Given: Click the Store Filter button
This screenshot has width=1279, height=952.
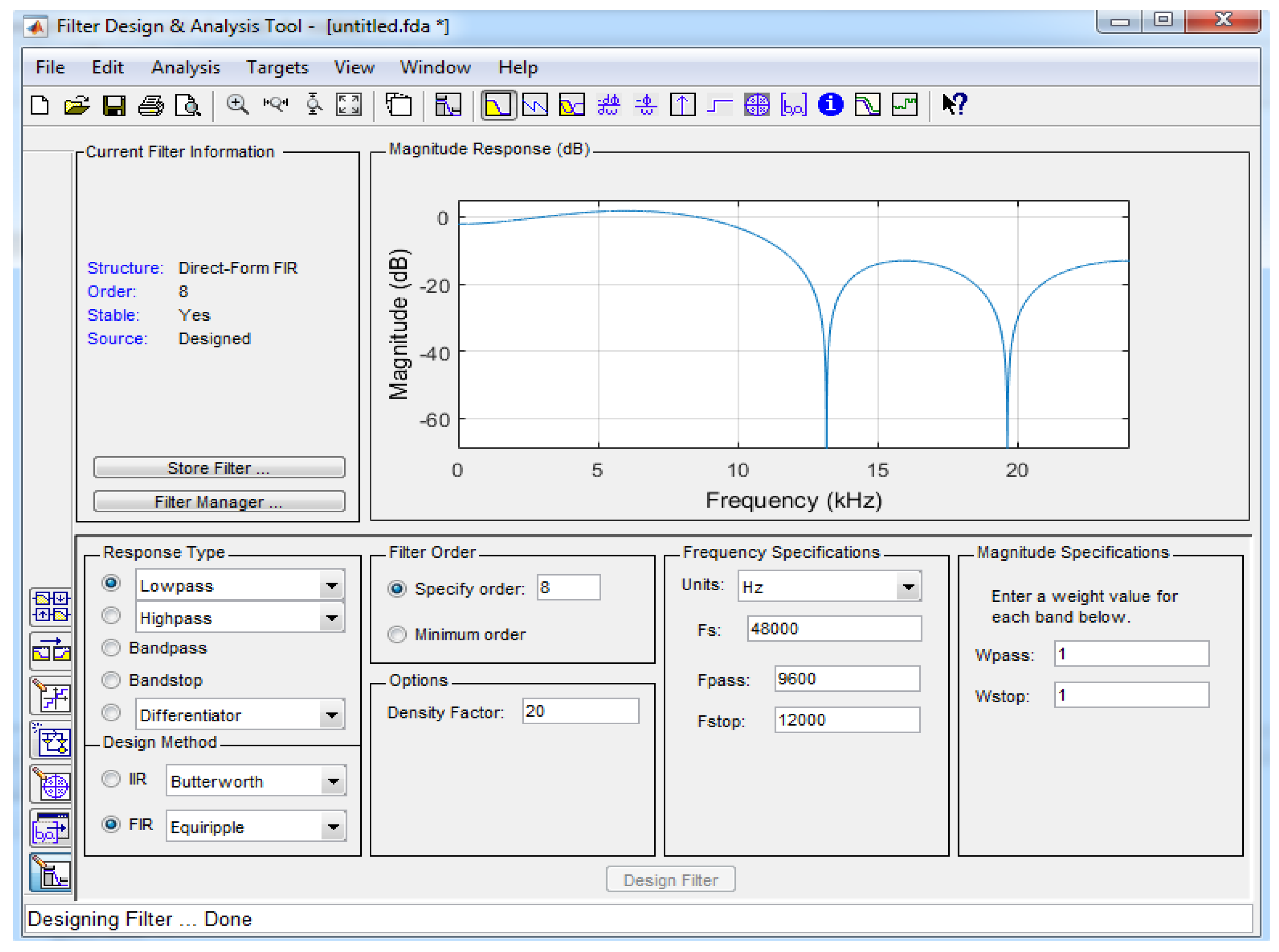Looking at the screenshot, I should [219, 467].
